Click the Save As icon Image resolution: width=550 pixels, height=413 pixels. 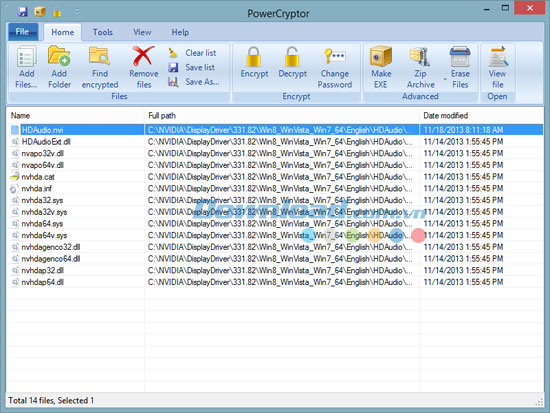coord(173,82)
